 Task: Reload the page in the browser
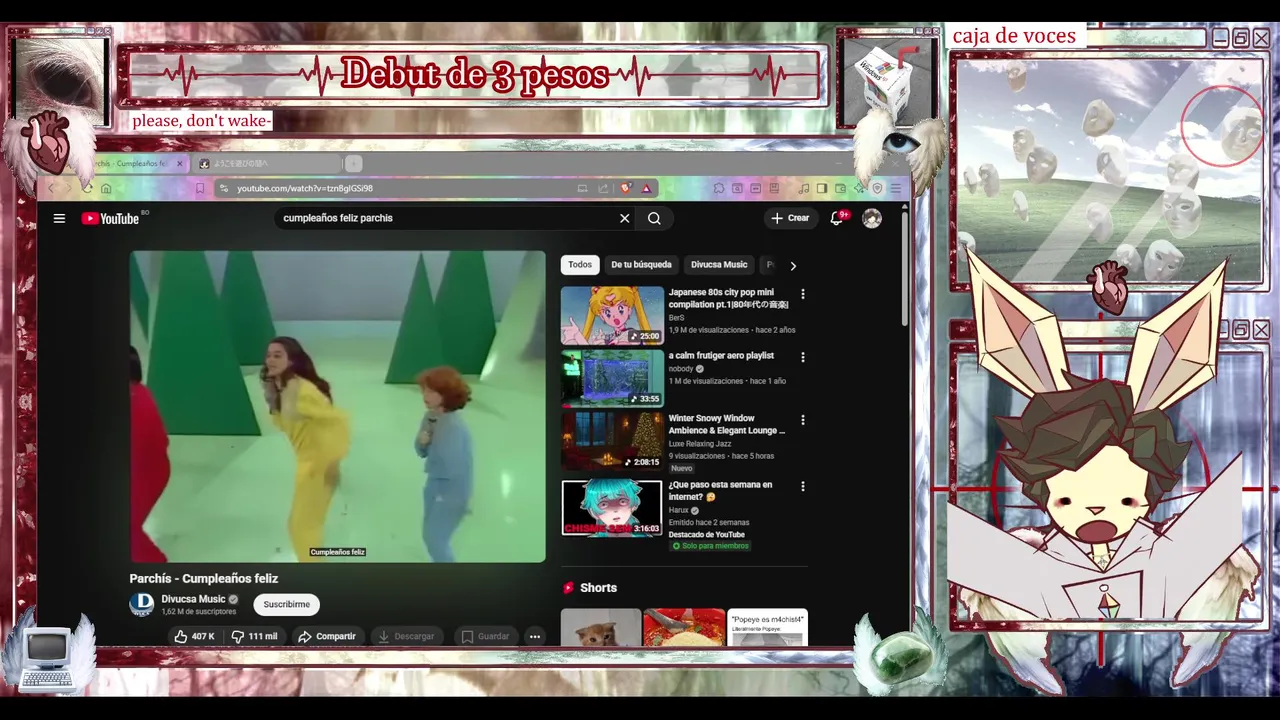click(x=87, y=188)
